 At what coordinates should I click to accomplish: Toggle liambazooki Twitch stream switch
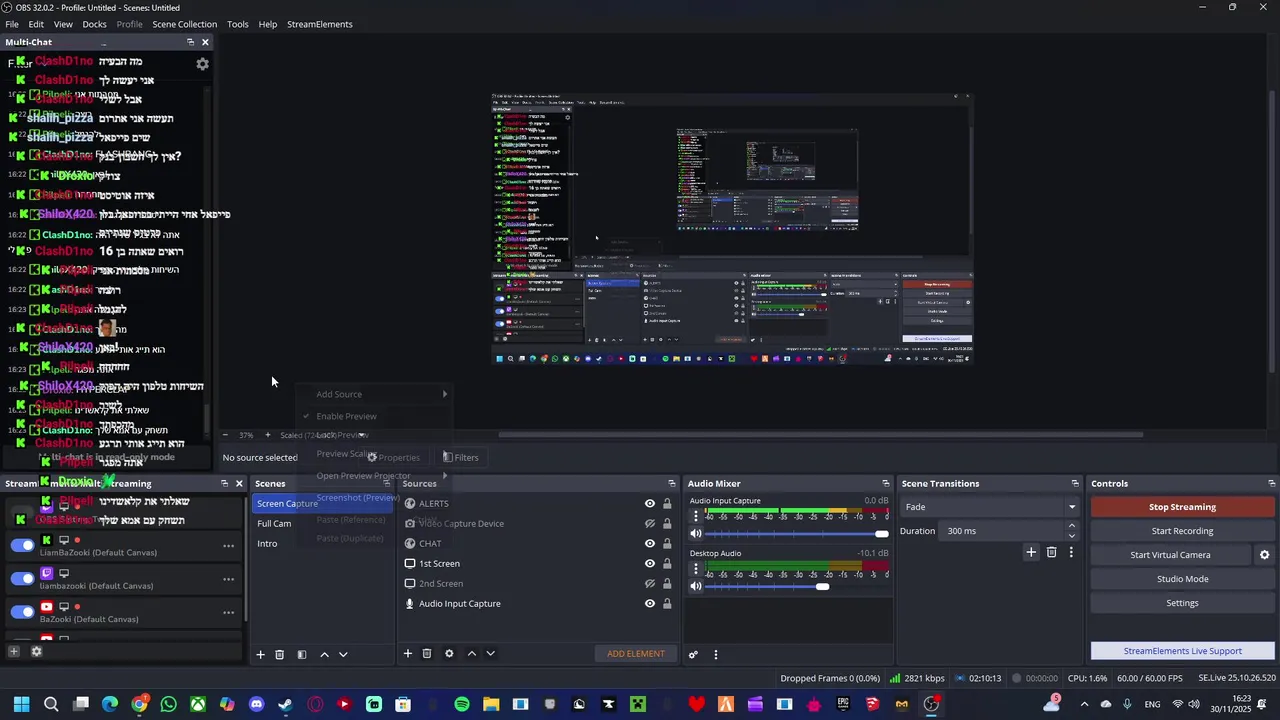coord(22,578)
